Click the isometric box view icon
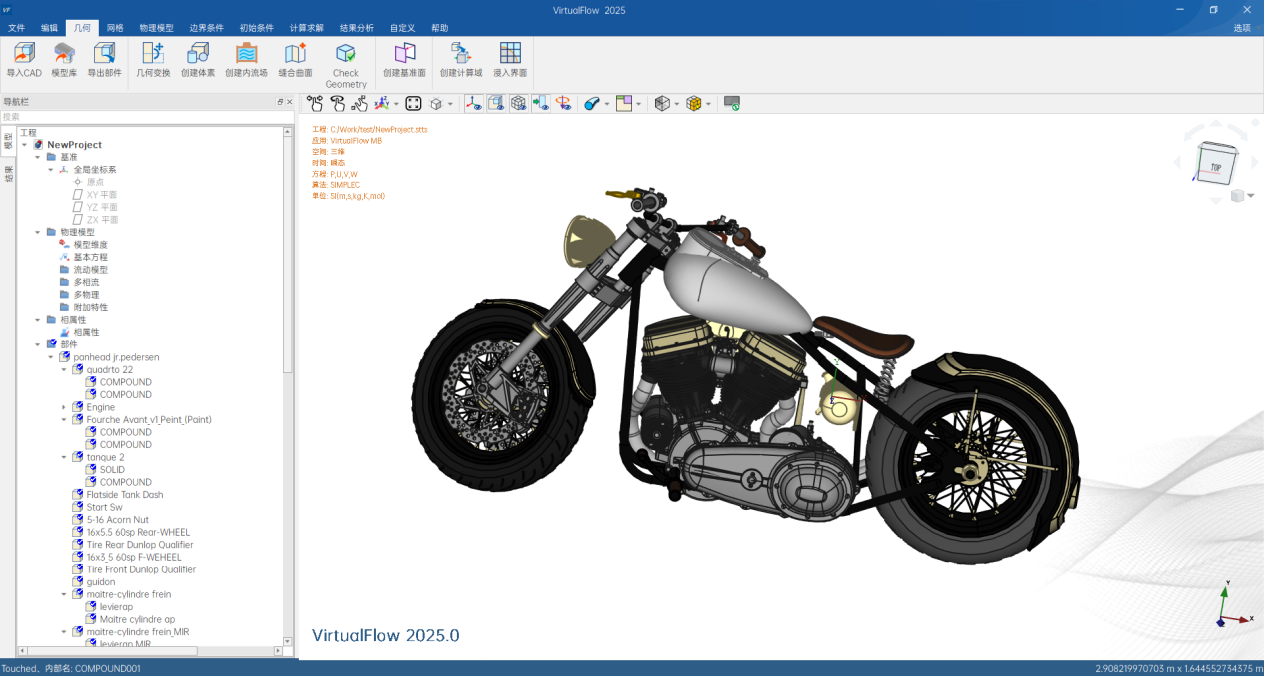 [436, 103]
